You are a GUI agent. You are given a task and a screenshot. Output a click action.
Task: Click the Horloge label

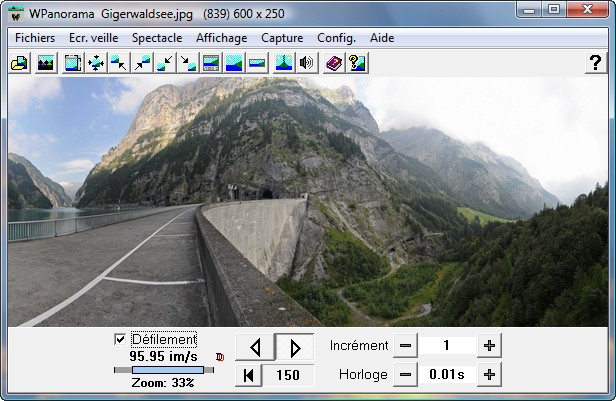(363, 375)
